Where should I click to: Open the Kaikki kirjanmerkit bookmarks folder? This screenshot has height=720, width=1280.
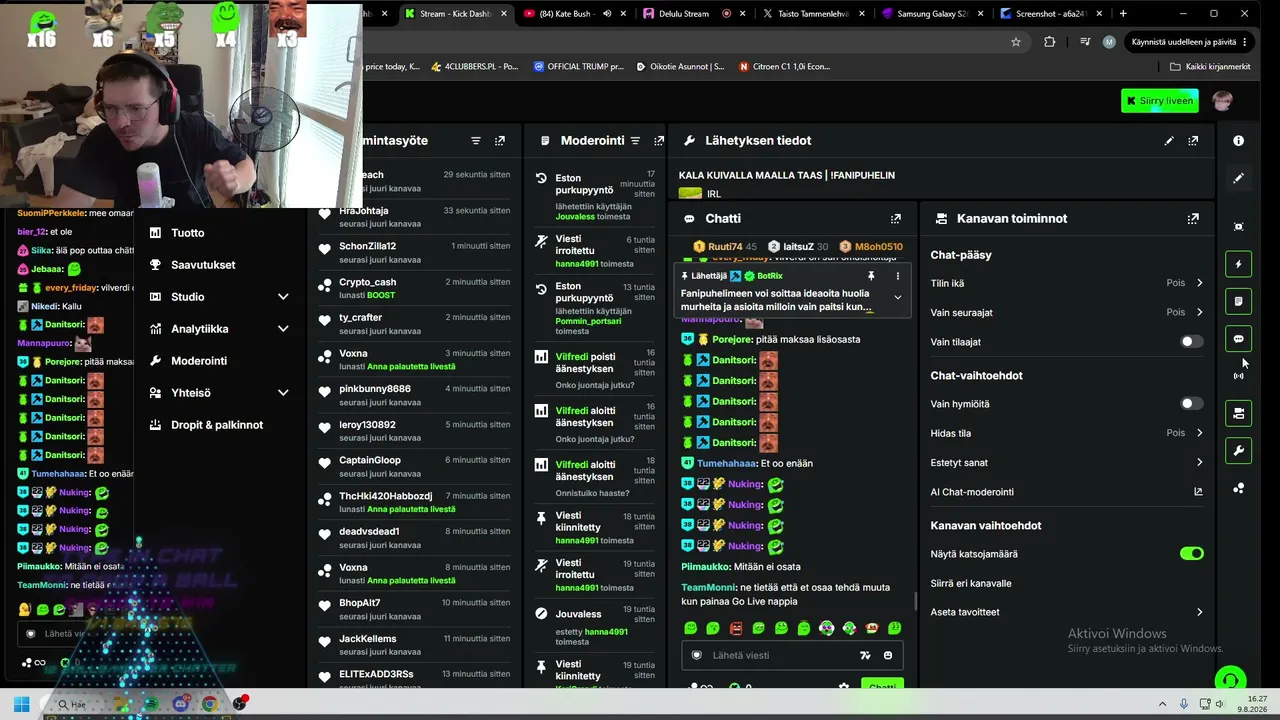coord(1210,67)
